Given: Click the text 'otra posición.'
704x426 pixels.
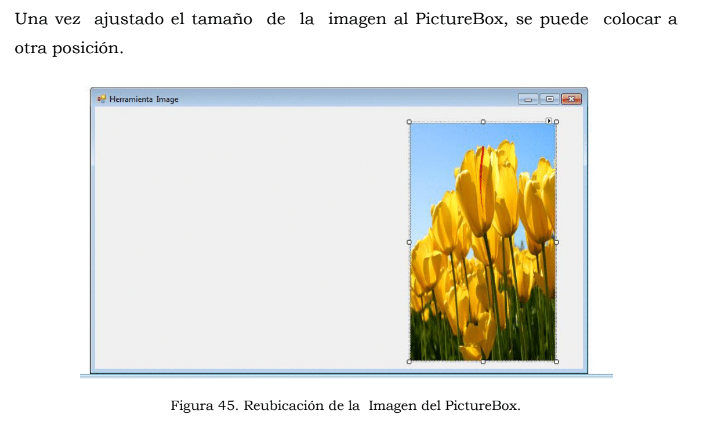Looking at the screenshot, I should click(69, 48).
